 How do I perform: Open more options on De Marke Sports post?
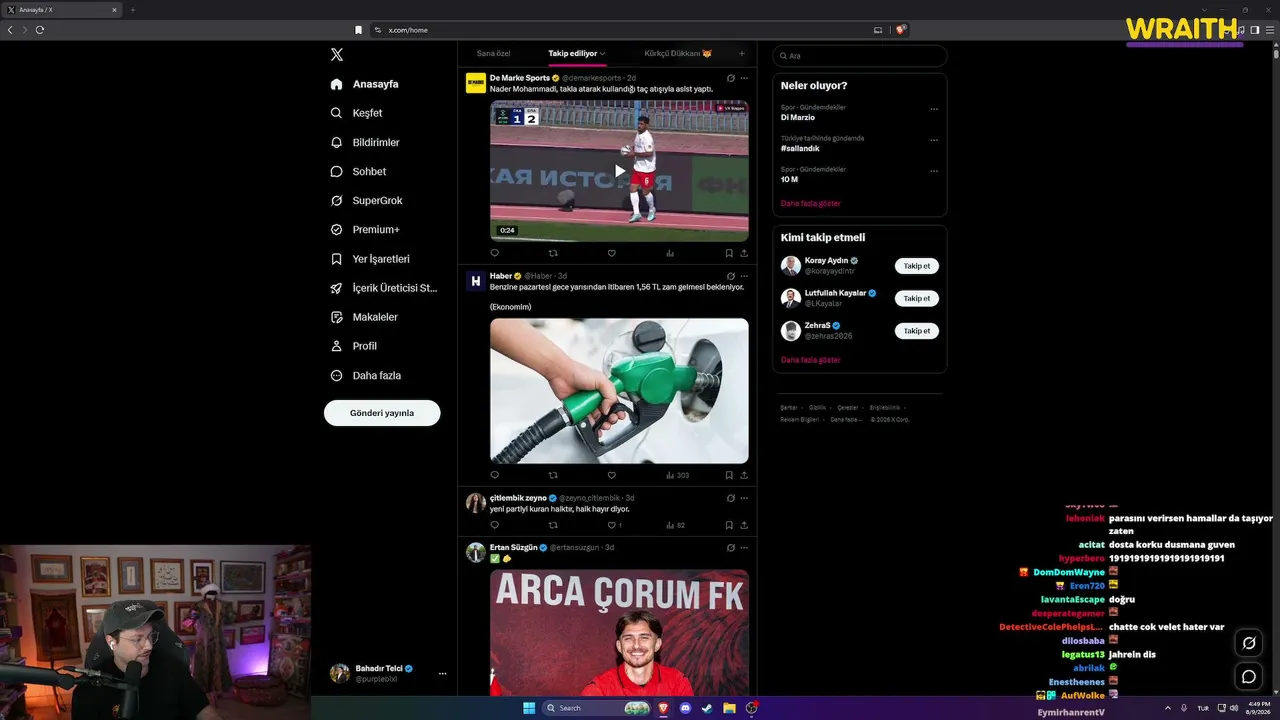pyautogui.click(x=744, y=78)
